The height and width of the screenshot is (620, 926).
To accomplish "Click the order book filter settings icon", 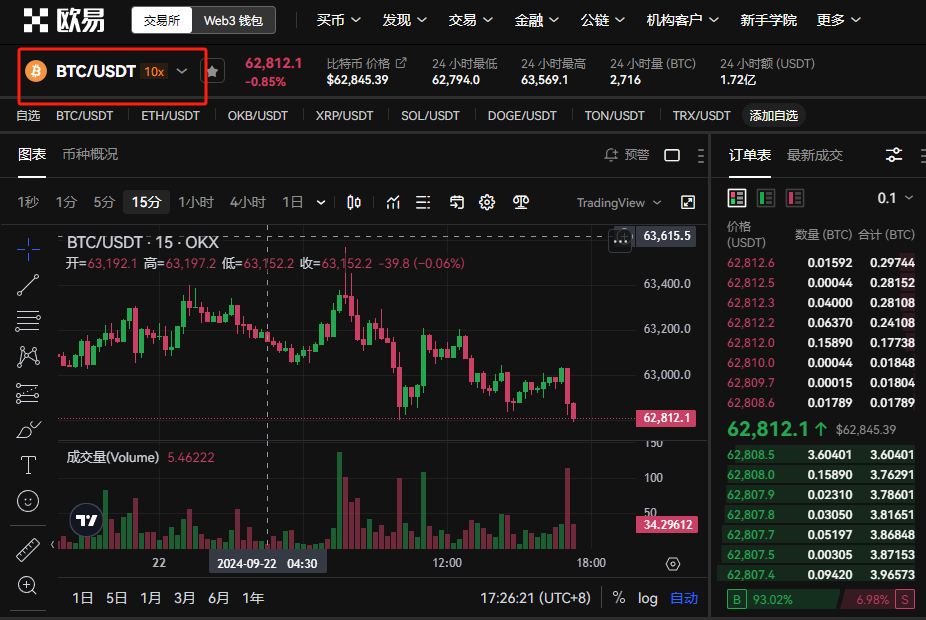I will click(893, 155).
